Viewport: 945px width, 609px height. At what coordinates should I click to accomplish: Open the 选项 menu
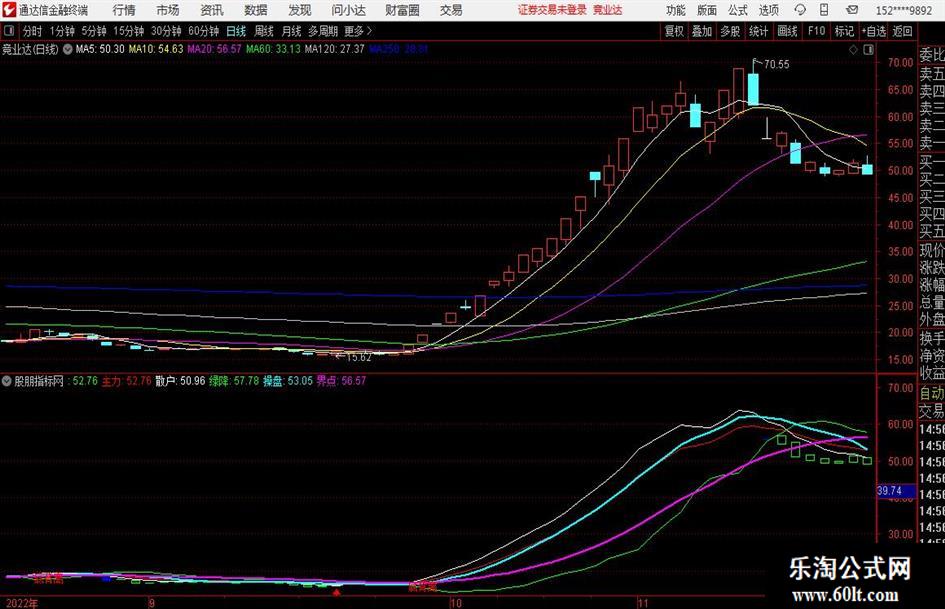tap(768, 10)
